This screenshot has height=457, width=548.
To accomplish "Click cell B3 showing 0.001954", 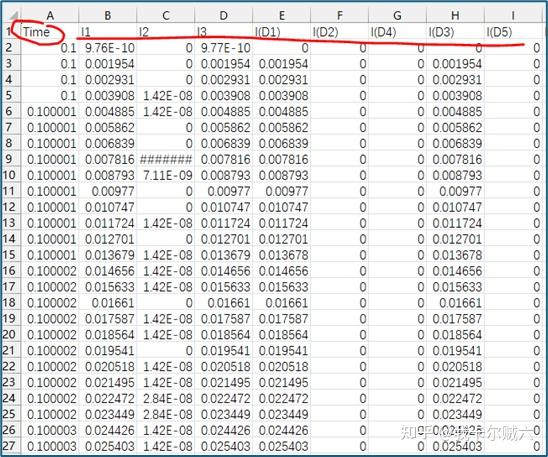I will (108, 64).
